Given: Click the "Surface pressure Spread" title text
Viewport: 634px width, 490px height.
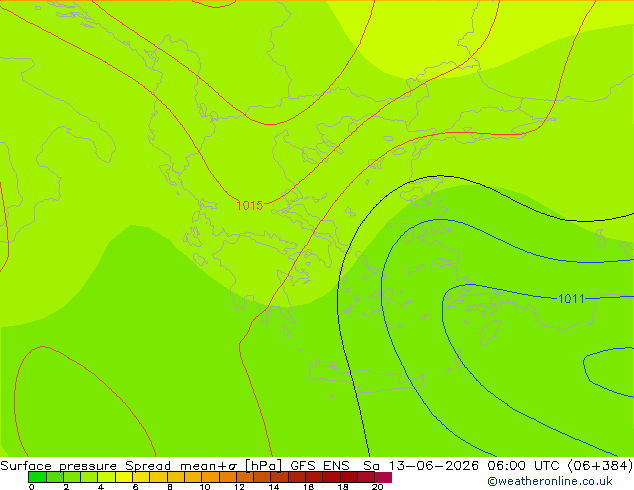Looking at the screenshot, I should click(85, 466).
